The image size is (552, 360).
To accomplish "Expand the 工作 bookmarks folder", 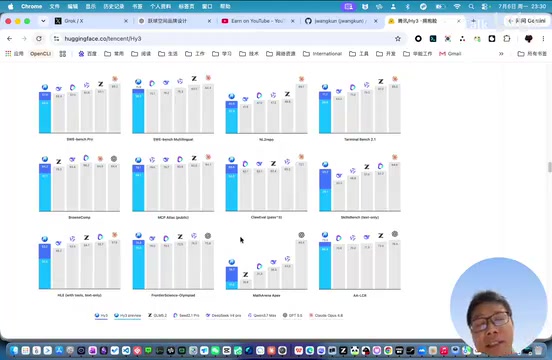I will click(x=195, y=54).
